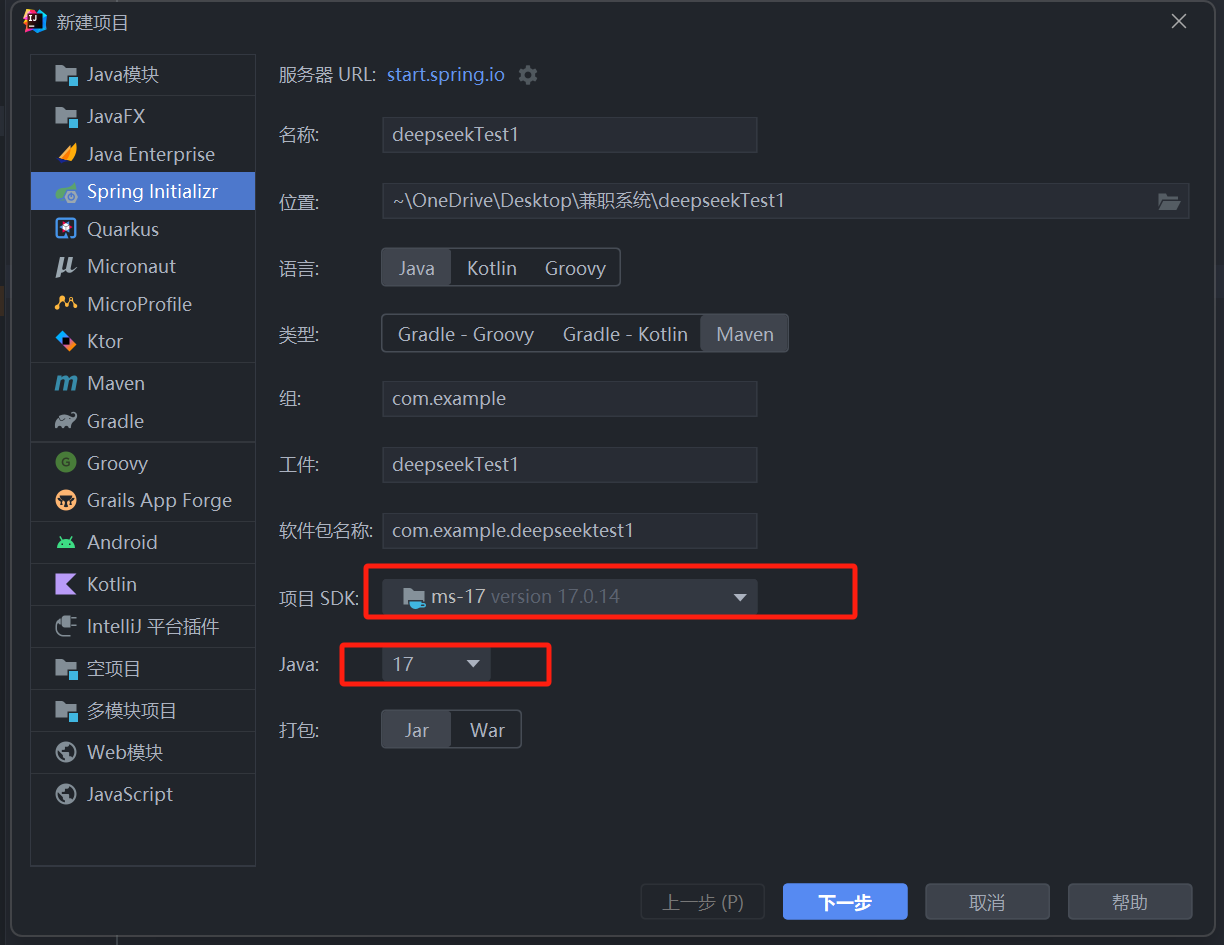
Task: Select IntelliJ 平台插件 project type
Action: click(x=143, y=627)
